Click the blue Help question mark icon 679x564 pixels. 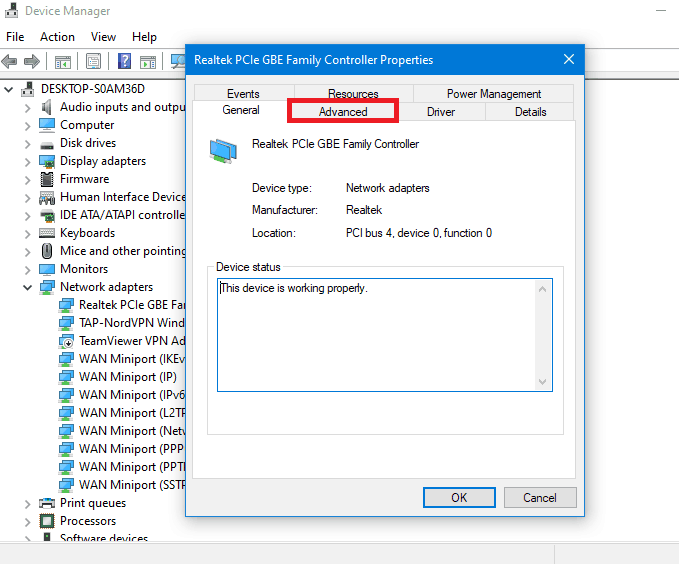pos(124,61)
